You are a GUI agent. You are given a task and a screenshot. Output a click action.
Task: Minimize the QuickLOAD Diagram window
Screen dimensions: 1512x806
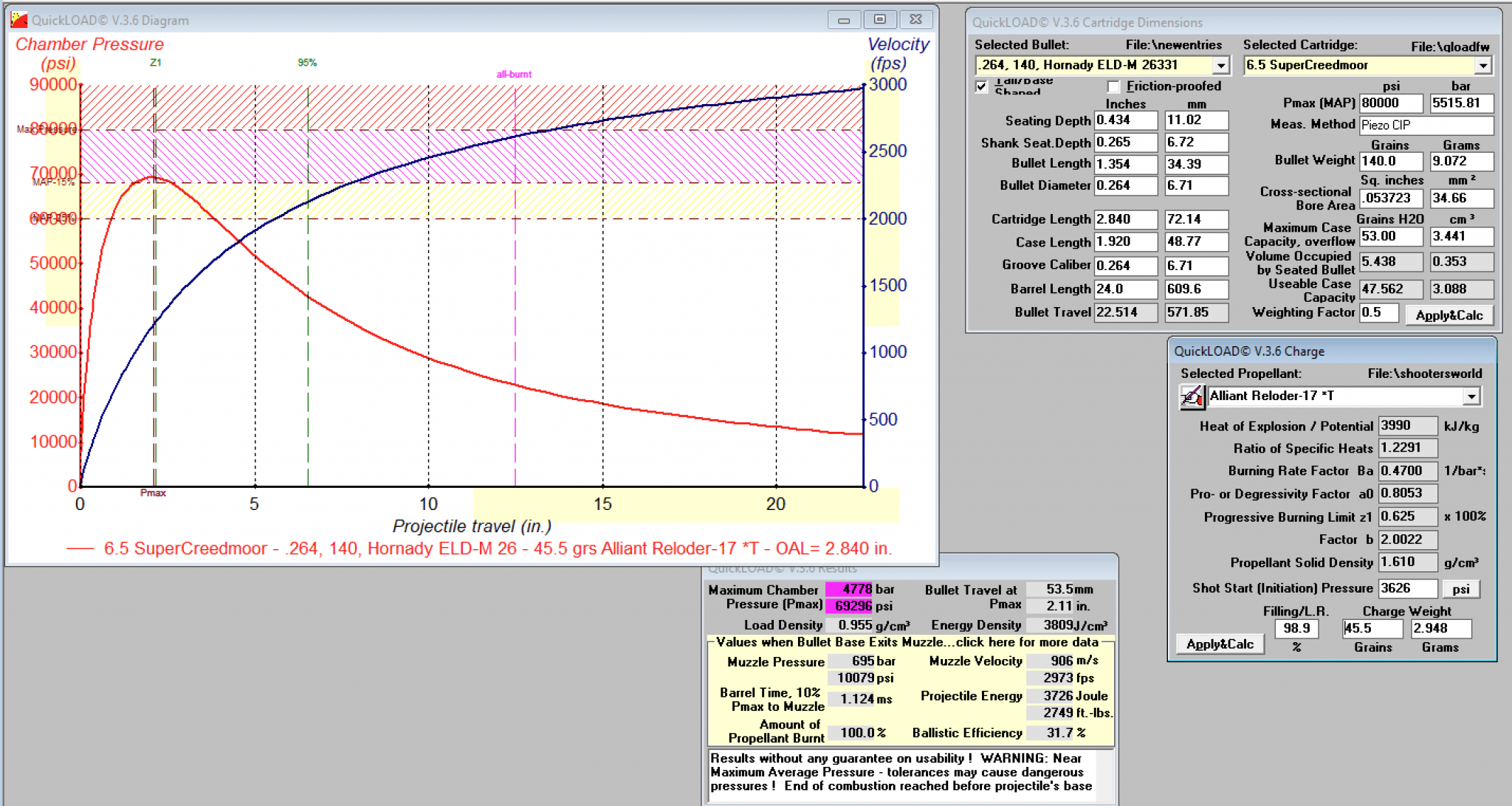click(x=844, y=20)
